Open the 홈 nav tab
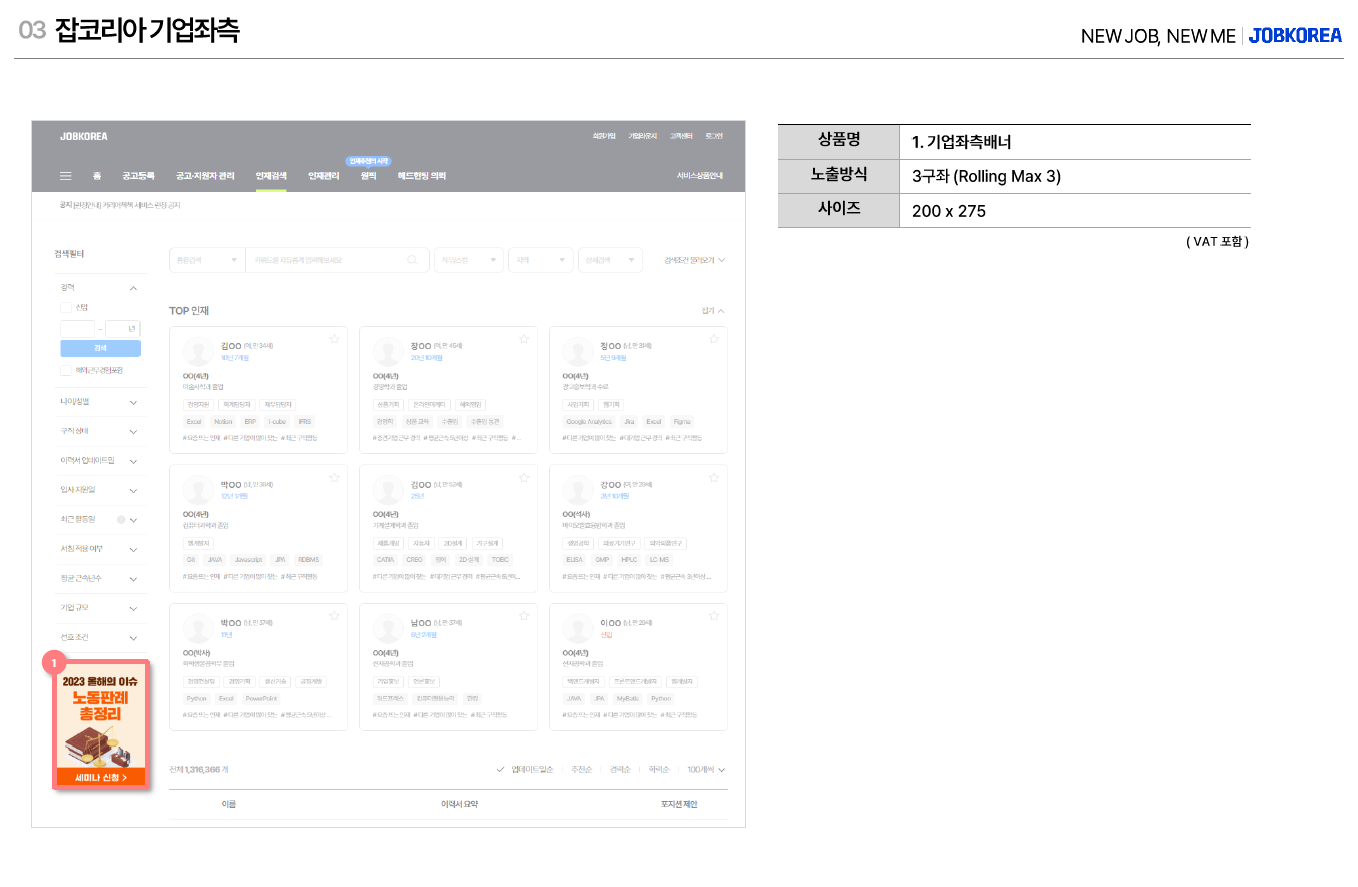The height and width of the screenshot is (887, 1358). (x=97, y=176)
